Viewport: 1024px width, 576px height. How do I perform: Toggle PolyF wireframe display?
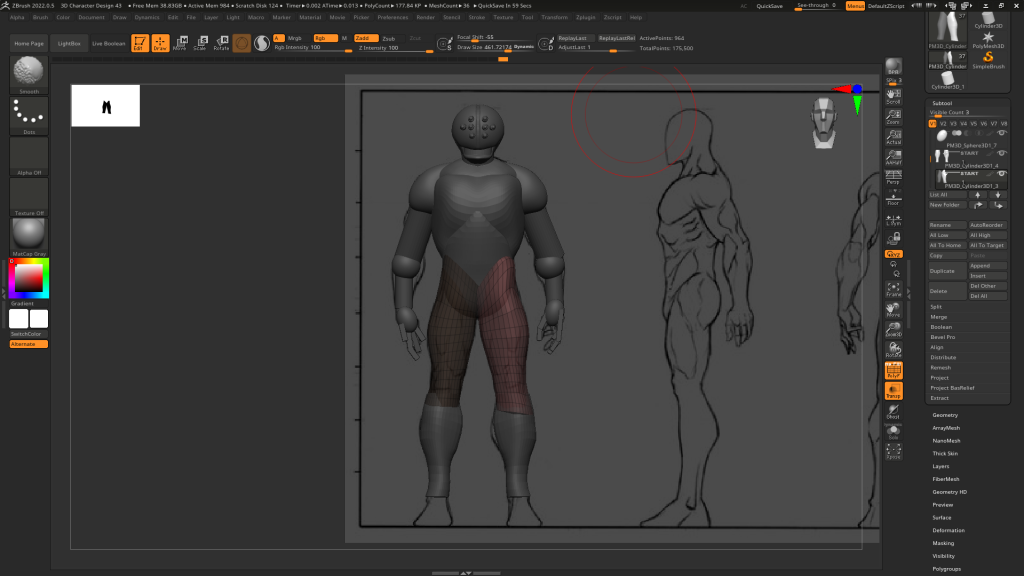click(893, 371)
